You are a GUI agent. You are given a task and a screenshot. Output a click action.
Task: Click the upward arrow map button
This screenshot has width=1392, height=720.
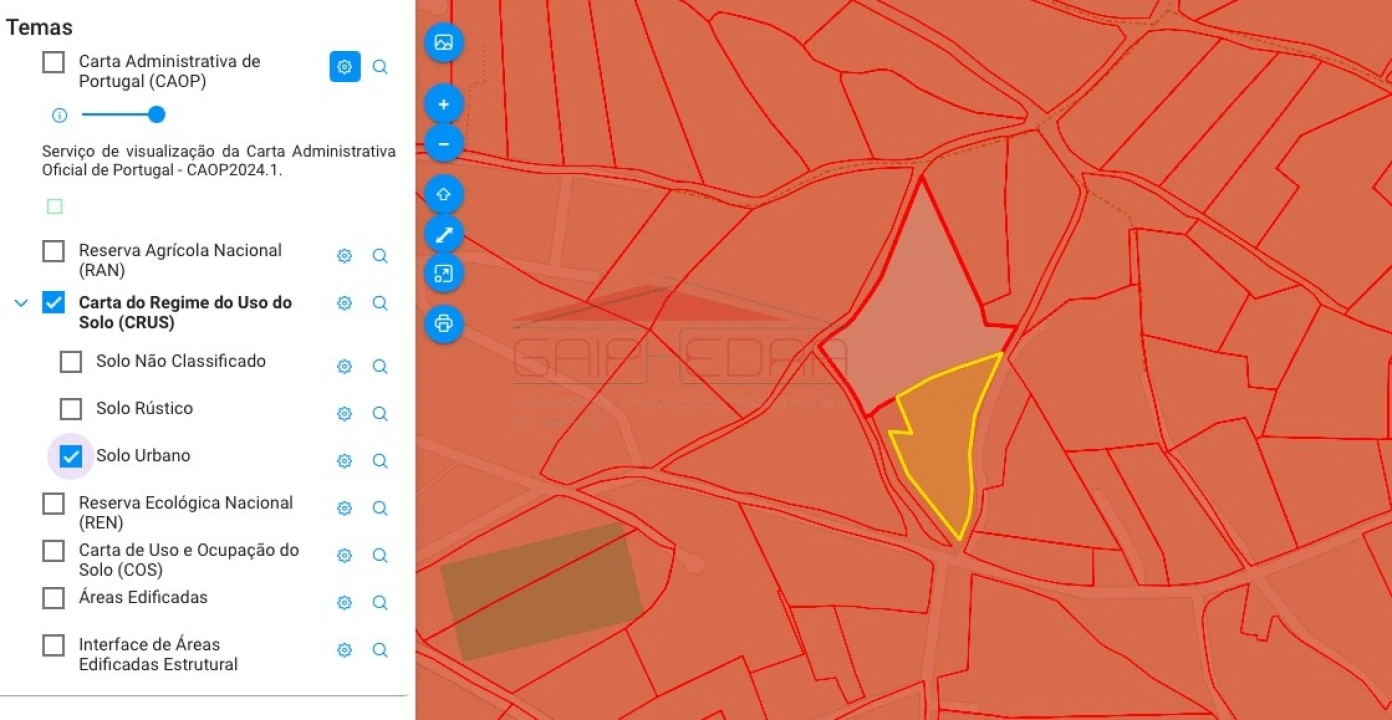(x=444, y=194)
